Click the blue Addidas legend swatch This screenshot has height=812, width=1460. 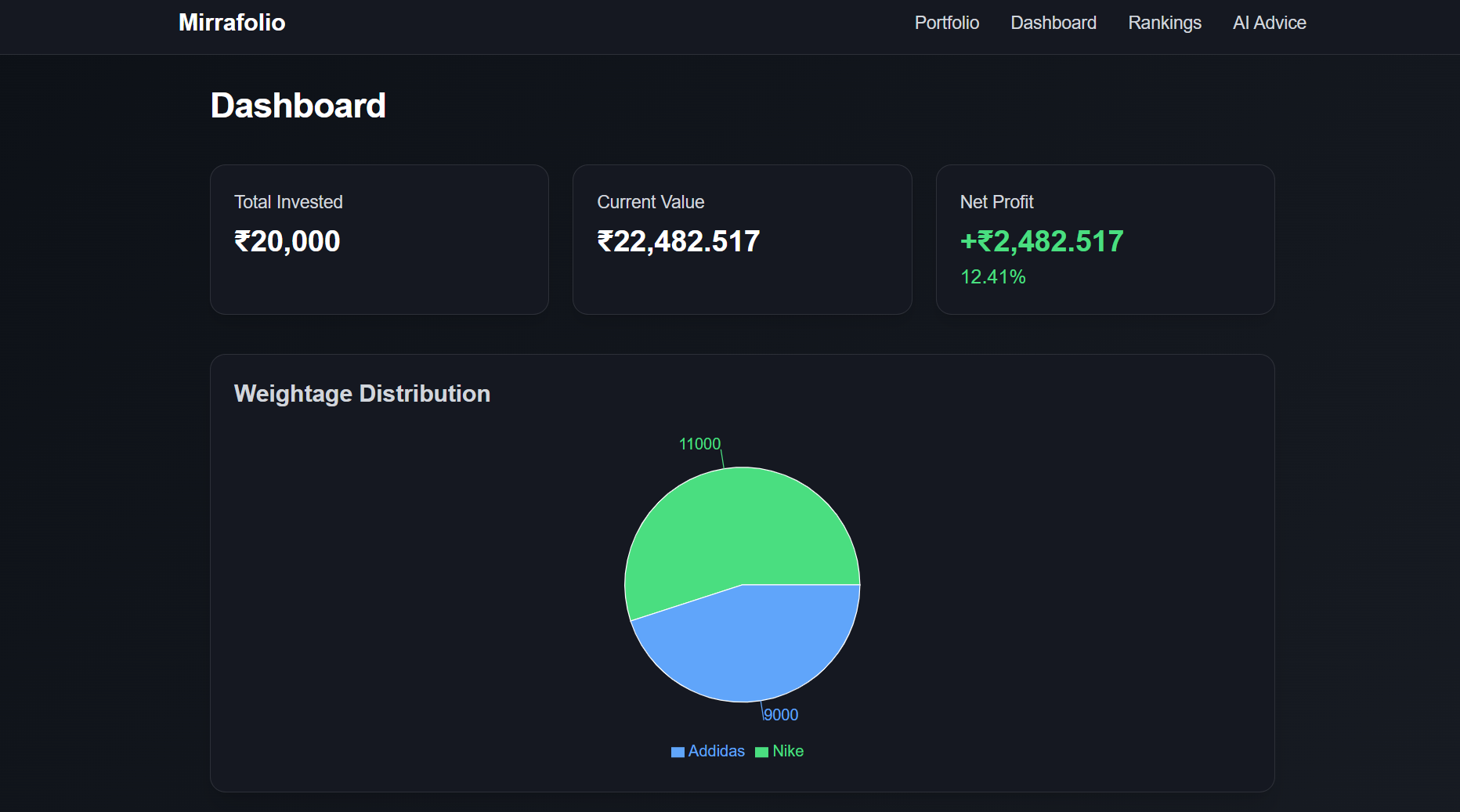click(x=678, y=752)
